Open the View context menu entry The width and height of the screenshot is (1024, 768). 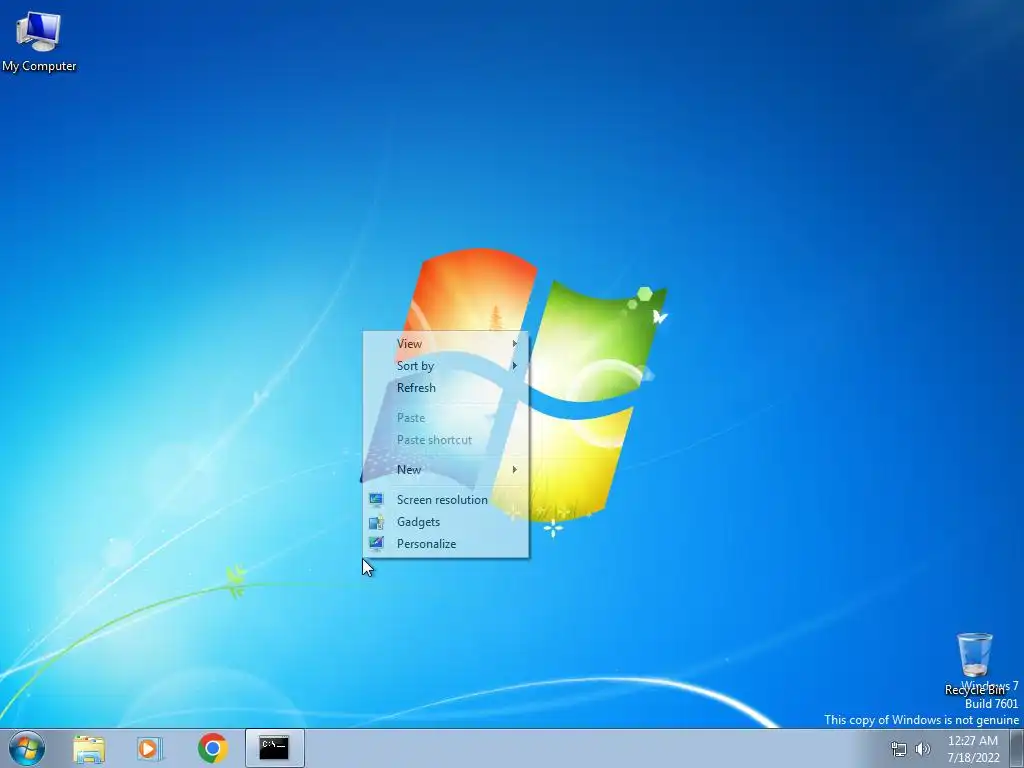point(446,344)
